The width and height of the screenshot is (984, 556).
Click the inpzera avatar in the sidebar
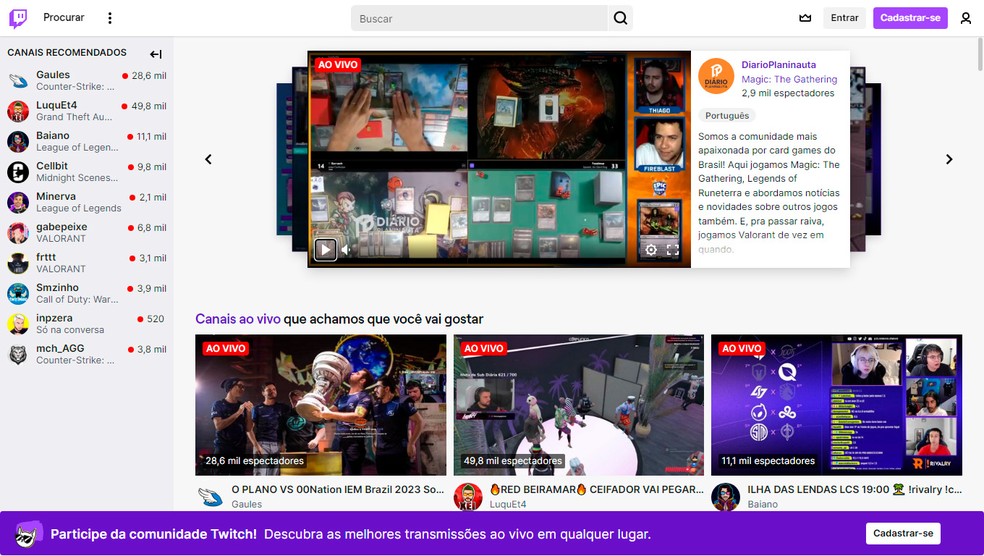(18, 324)
